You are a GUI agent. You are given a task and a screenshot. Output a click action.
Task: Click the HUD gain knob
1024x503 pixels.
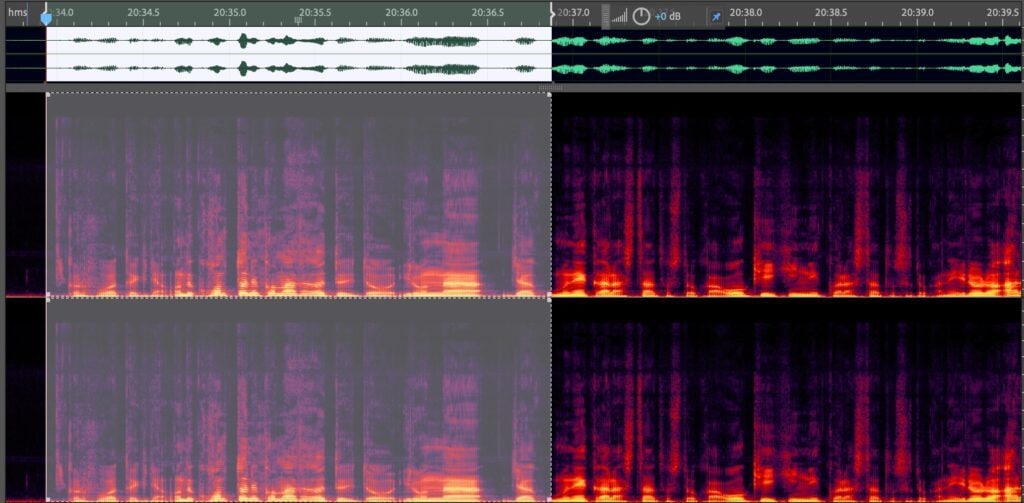(641, 16)
